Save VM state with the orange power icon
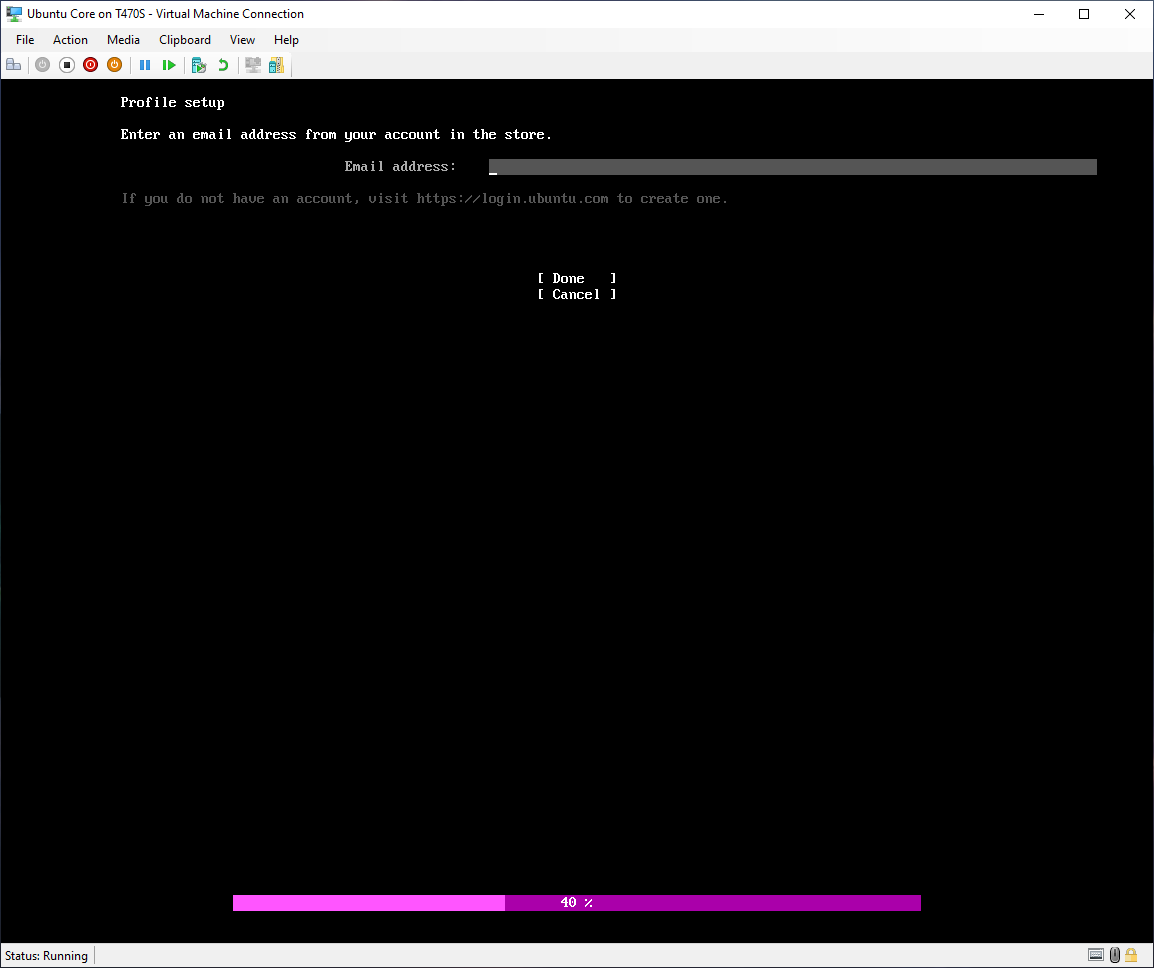Image resolution: width=1154 pixels, height=968 pixels. point(114,65)
